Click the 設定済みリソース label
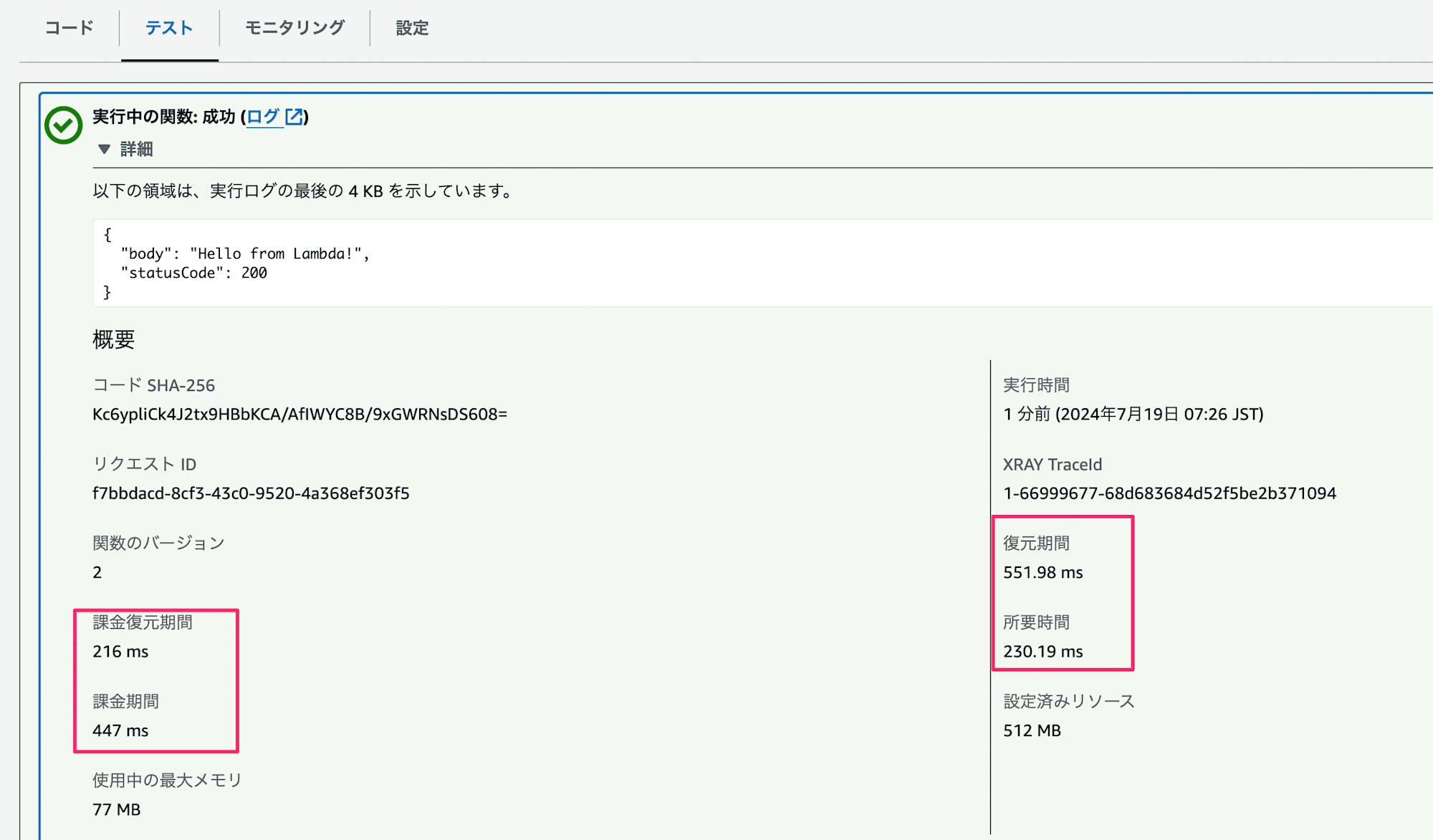 tap(1069, 701)
